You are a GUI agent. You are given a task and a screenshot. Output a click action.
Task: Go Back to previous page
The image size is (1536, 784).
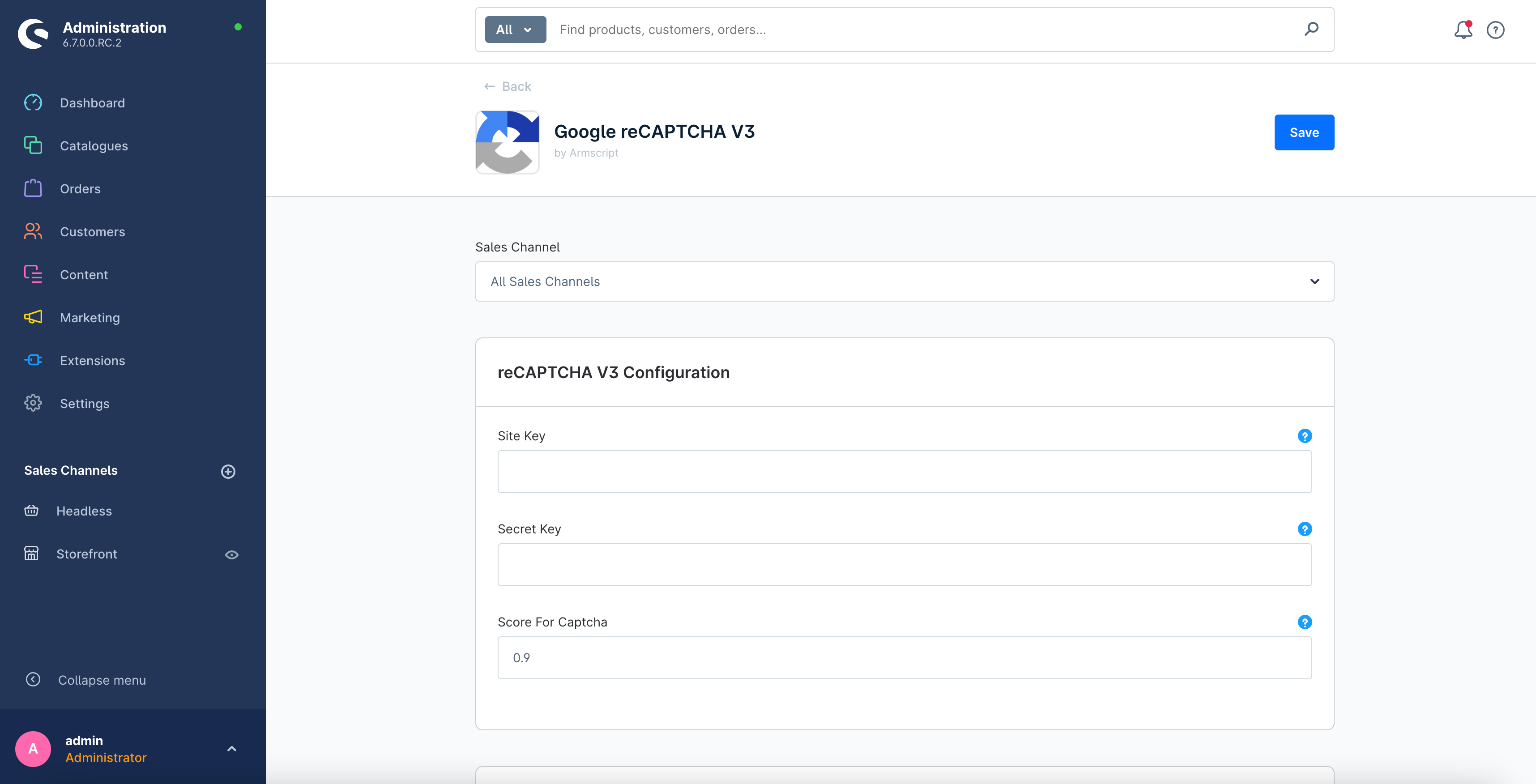[x=508, y=86]
